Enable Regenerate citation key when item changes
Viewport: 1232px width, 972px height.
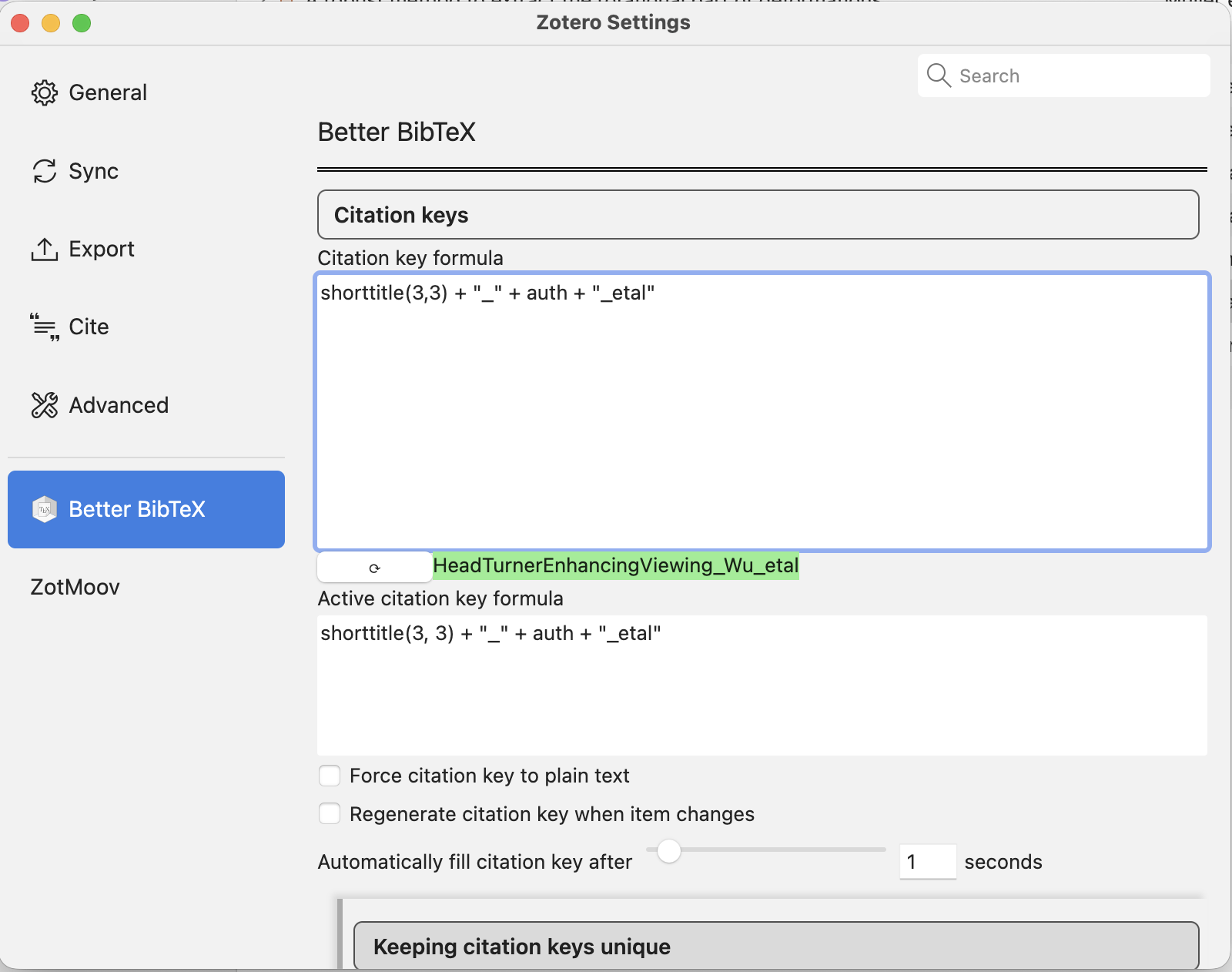click(x=330, y=813)
